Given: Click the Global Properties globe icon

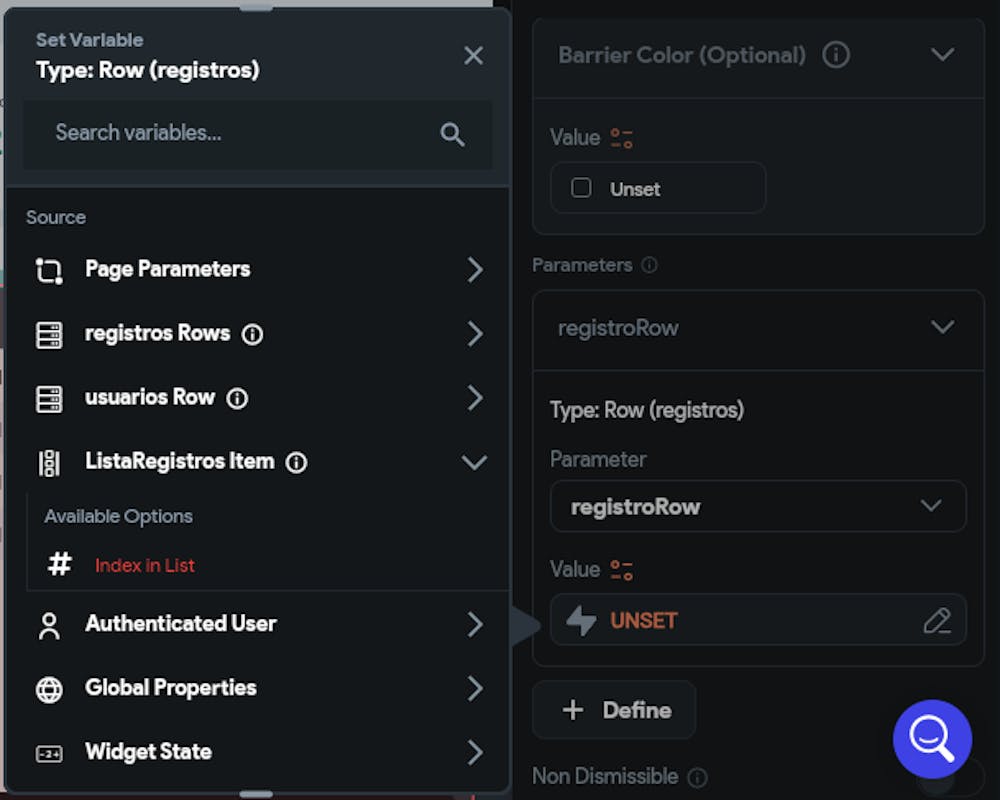Looking at the screenshot, I should (49, 690).
